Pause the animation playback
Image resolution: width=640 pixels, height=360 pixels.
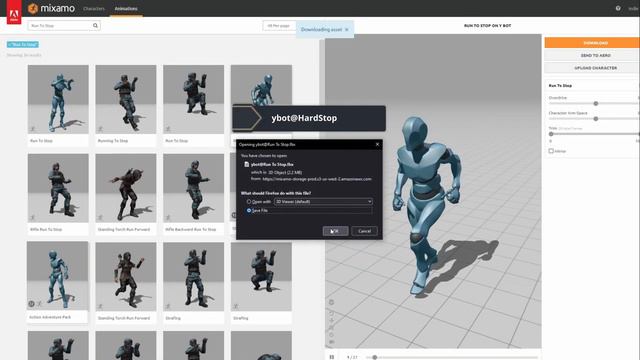[x=332, y=357]
